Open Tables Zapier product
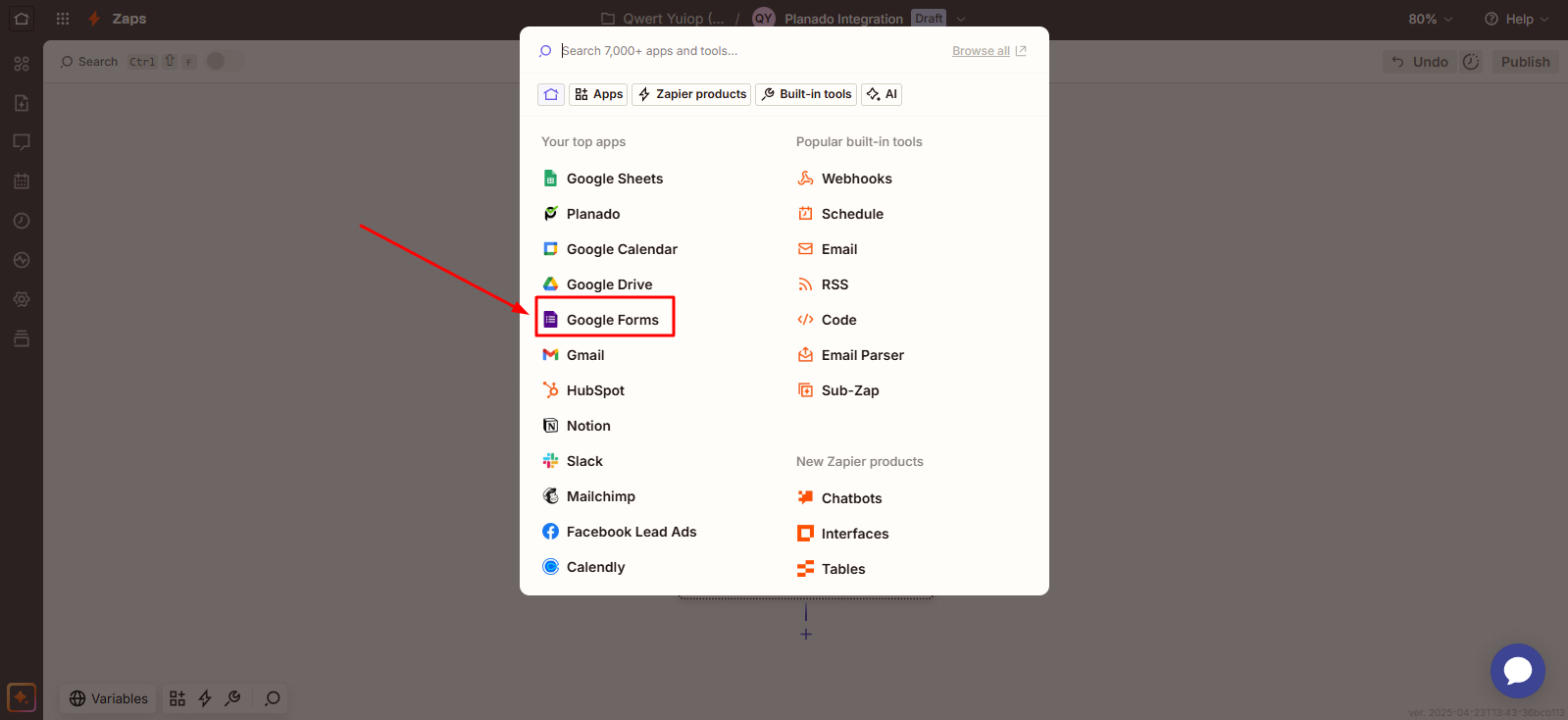 click(832, 569)
